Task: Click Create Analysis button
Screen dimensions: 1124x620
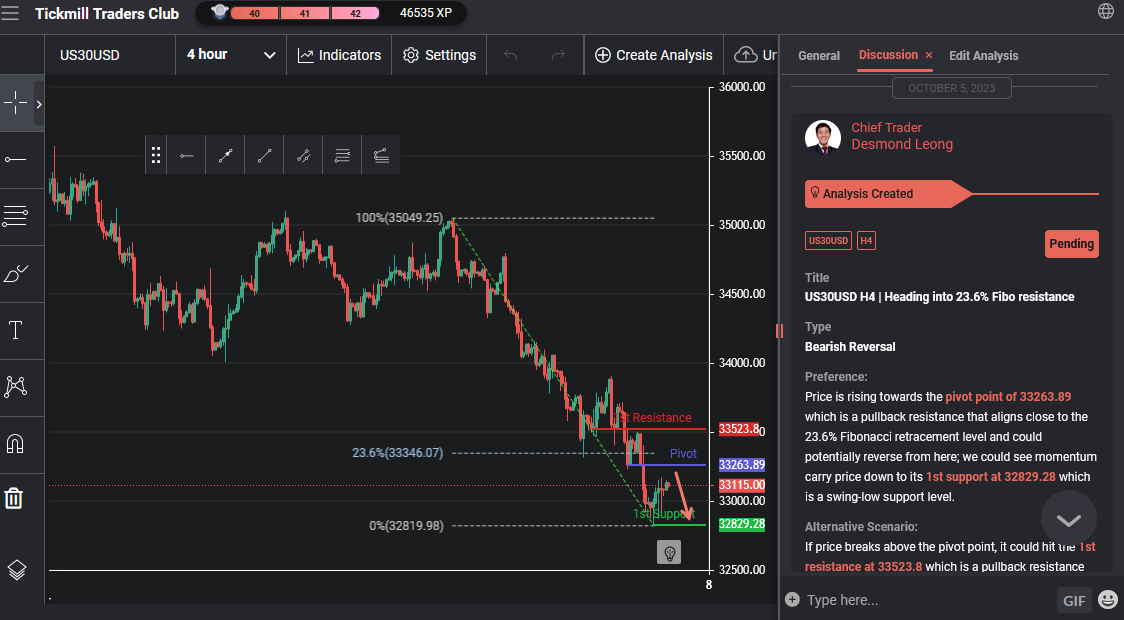Action: (x=654, y=55)
